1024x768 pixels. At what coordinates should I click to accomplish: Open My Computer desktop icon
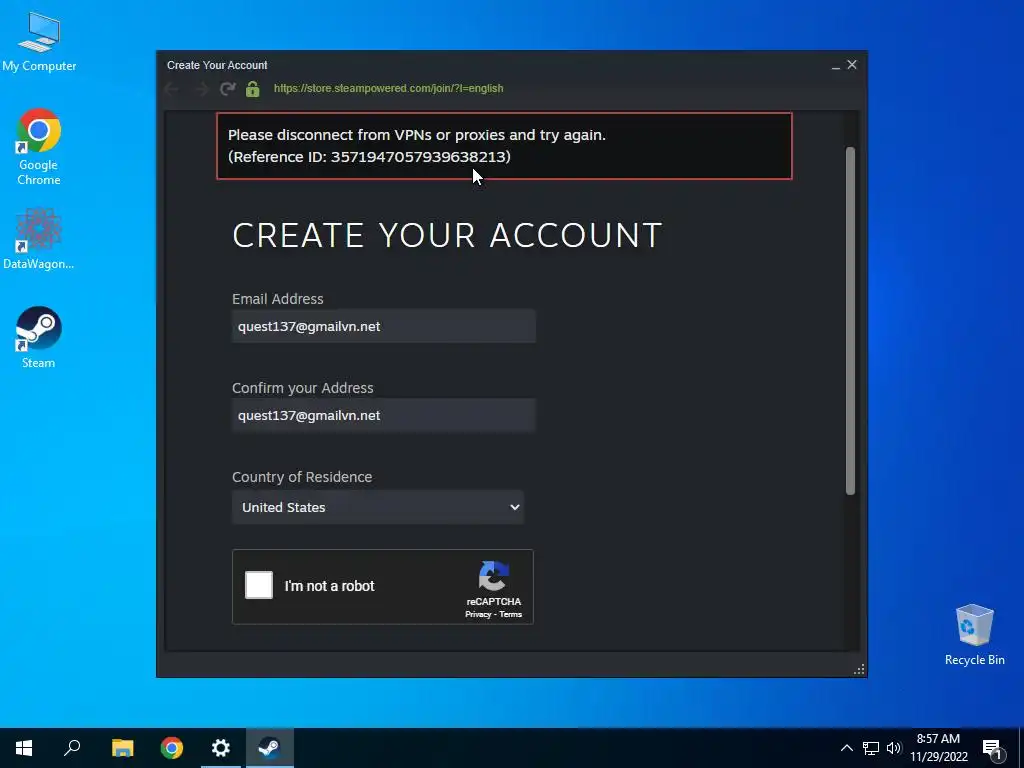coord(39,41)
